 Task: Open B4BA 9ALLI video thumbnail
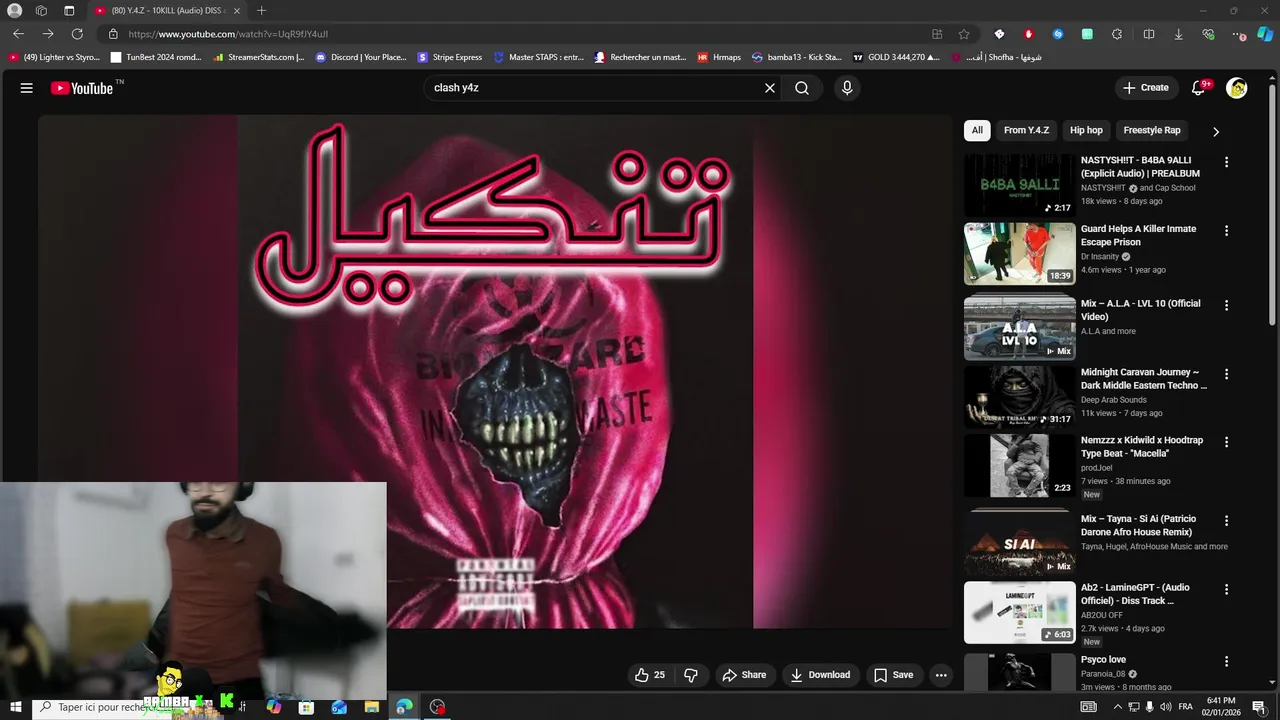click(1020, 185)
